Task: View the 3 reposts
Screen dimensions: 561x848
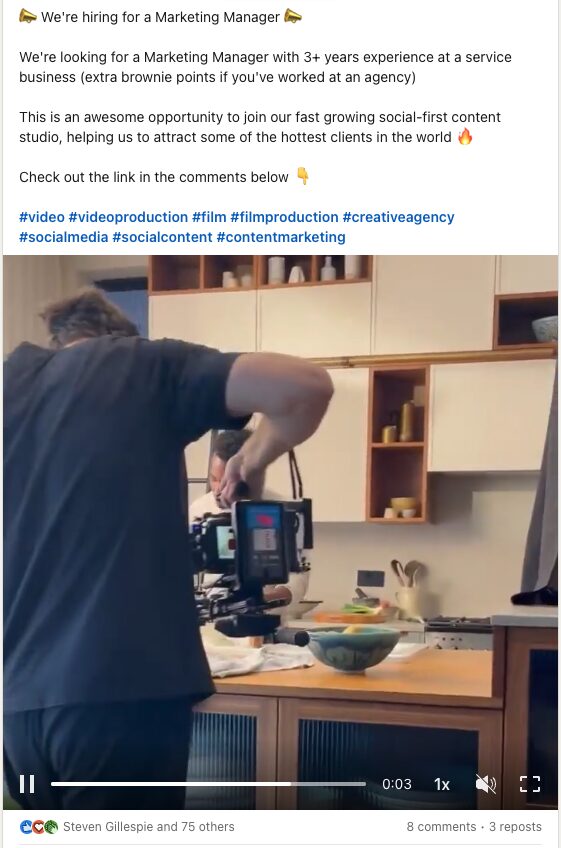Action: (515, 826)
